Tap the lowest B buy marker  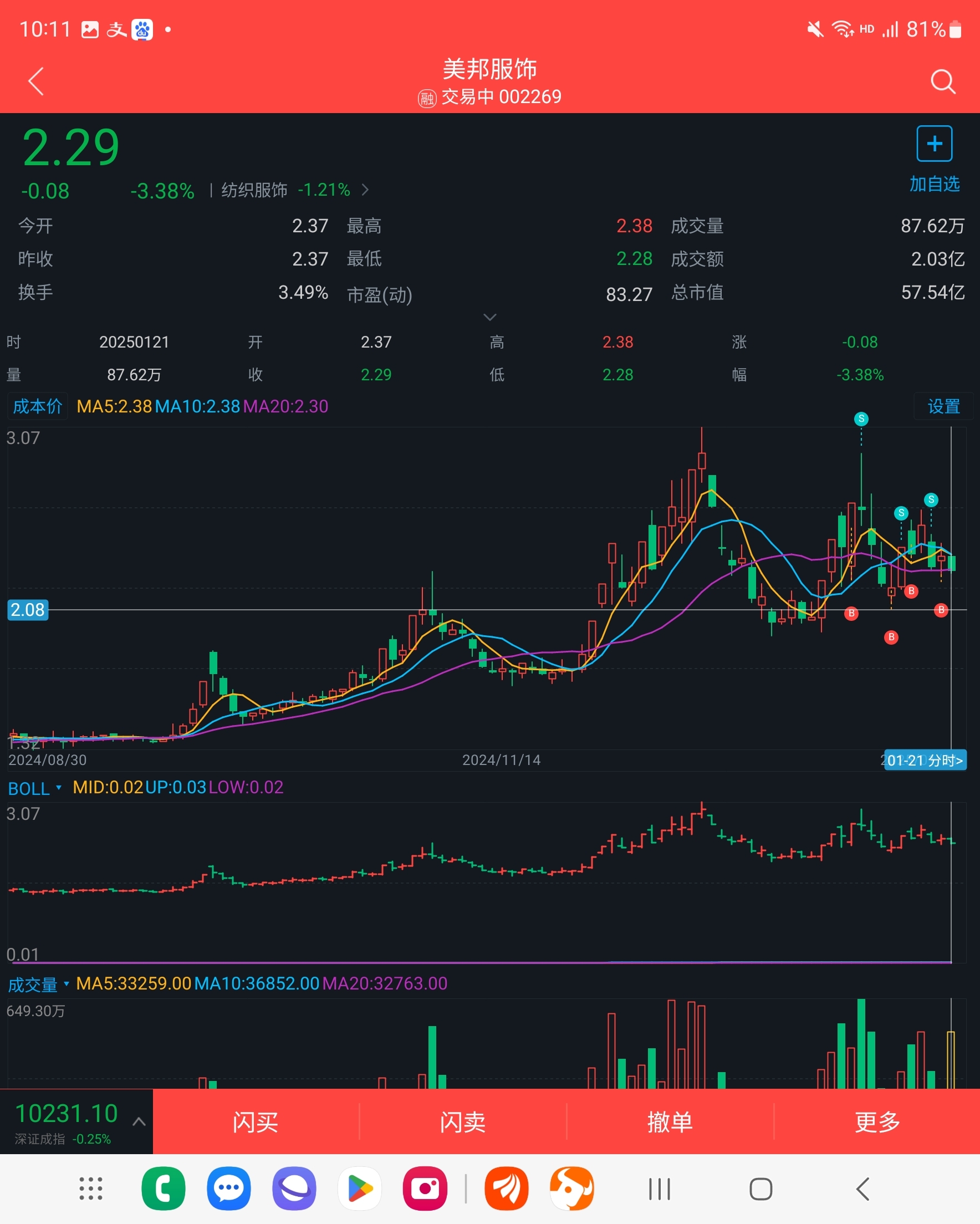tap(891, 637)
